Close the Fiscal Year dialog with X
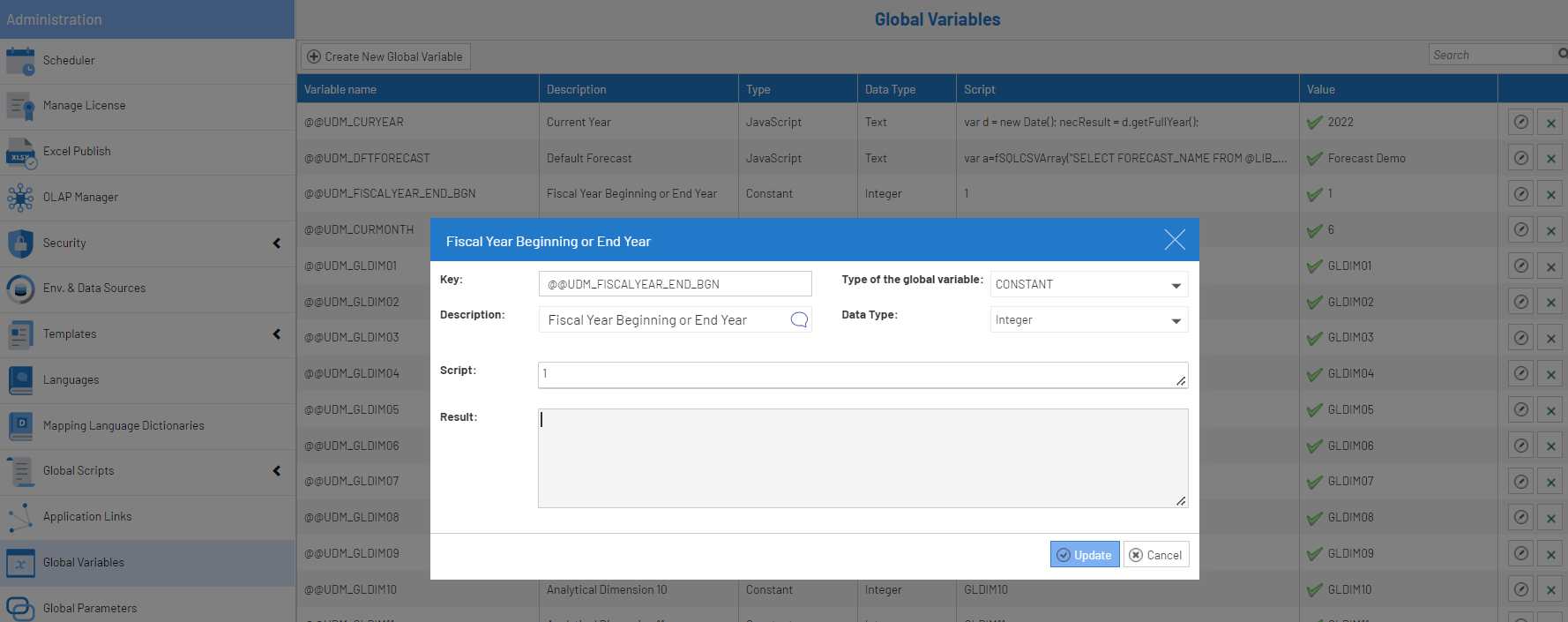The width and height of the screenshot is (1568, 622). [1174, 240]
